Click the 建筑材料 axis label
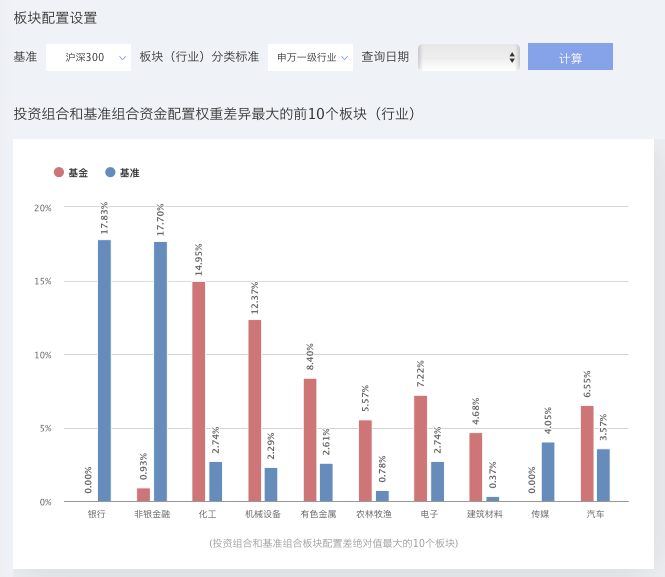The width and height of the screenshot is (665, 577). 484,514
